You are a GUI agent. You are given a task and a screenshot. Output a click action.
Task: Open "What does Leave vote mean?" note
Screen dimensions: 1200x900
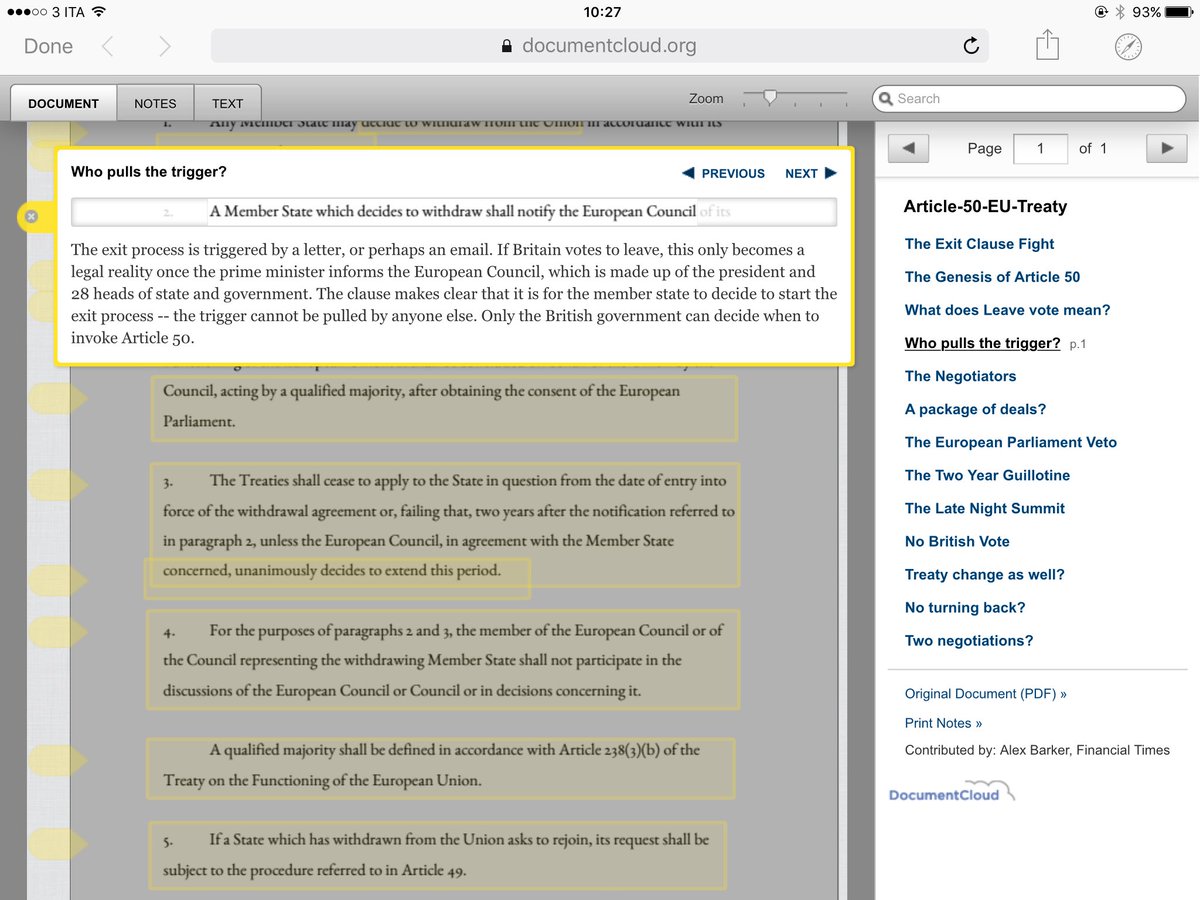pos(1007,310)
